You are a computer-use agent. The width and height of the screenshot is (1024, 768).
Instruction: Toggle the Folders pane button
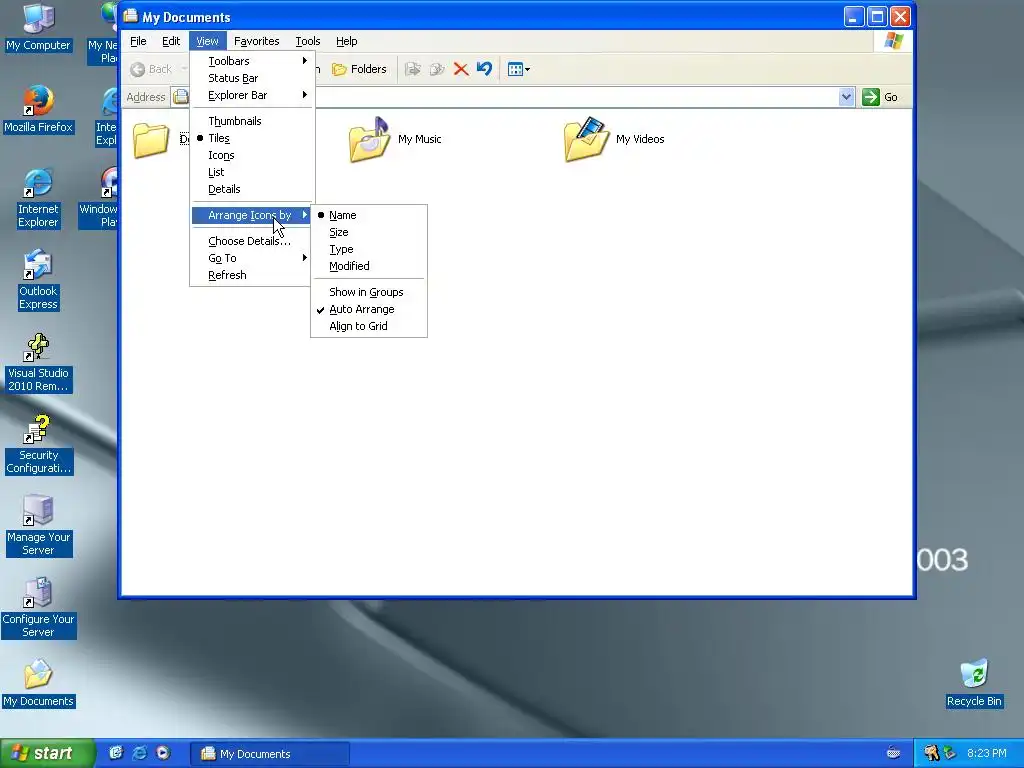359,69
